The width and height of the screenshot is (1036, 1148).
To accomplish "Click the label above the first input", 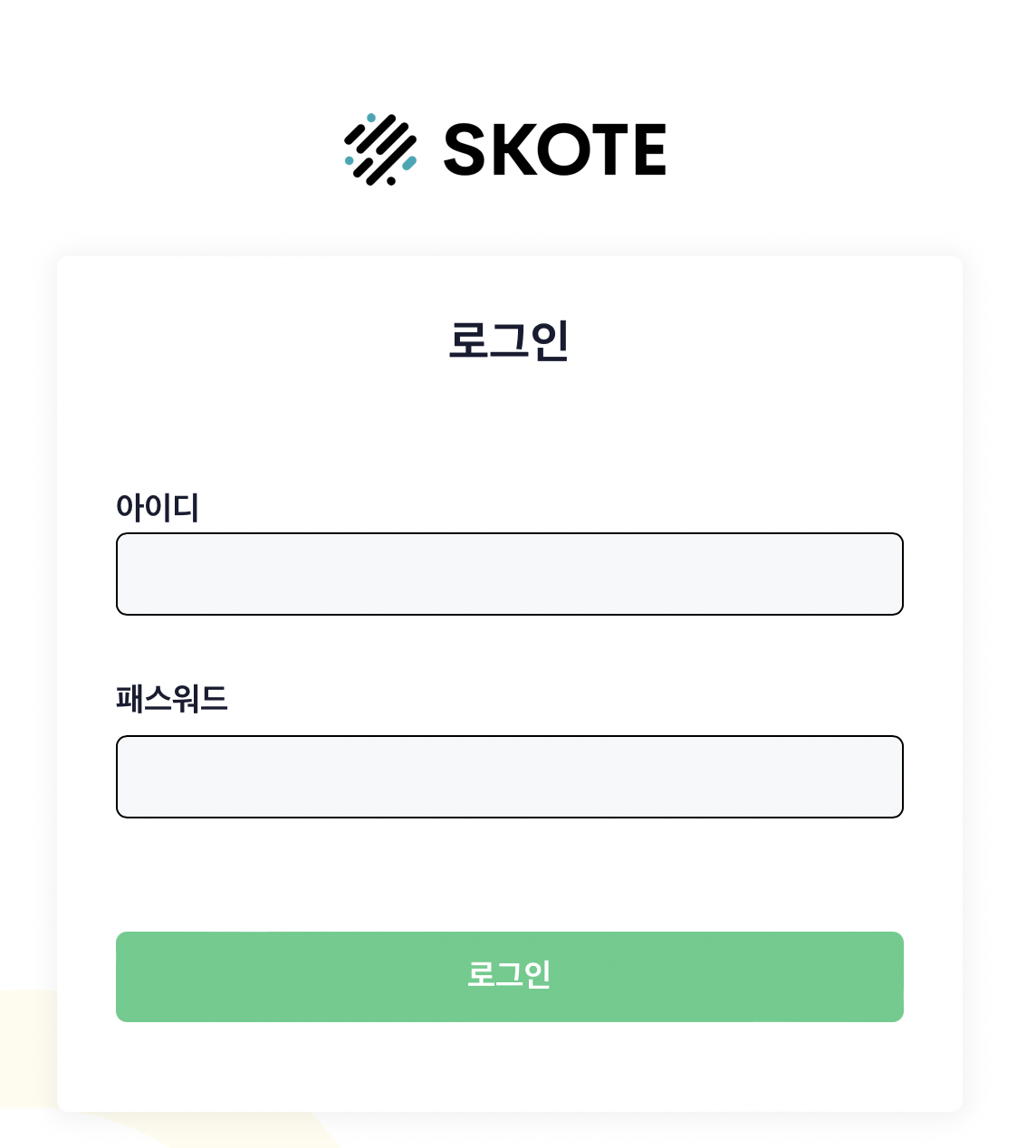I will [x=158, y=507].
